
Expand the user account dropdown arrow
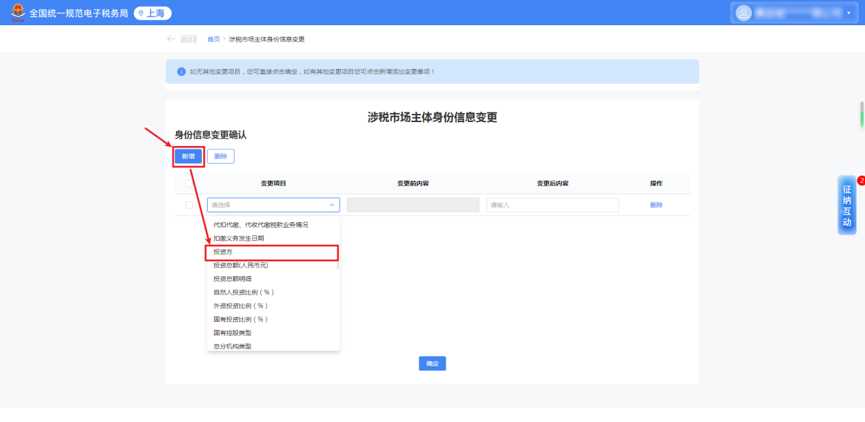point(848,13)
